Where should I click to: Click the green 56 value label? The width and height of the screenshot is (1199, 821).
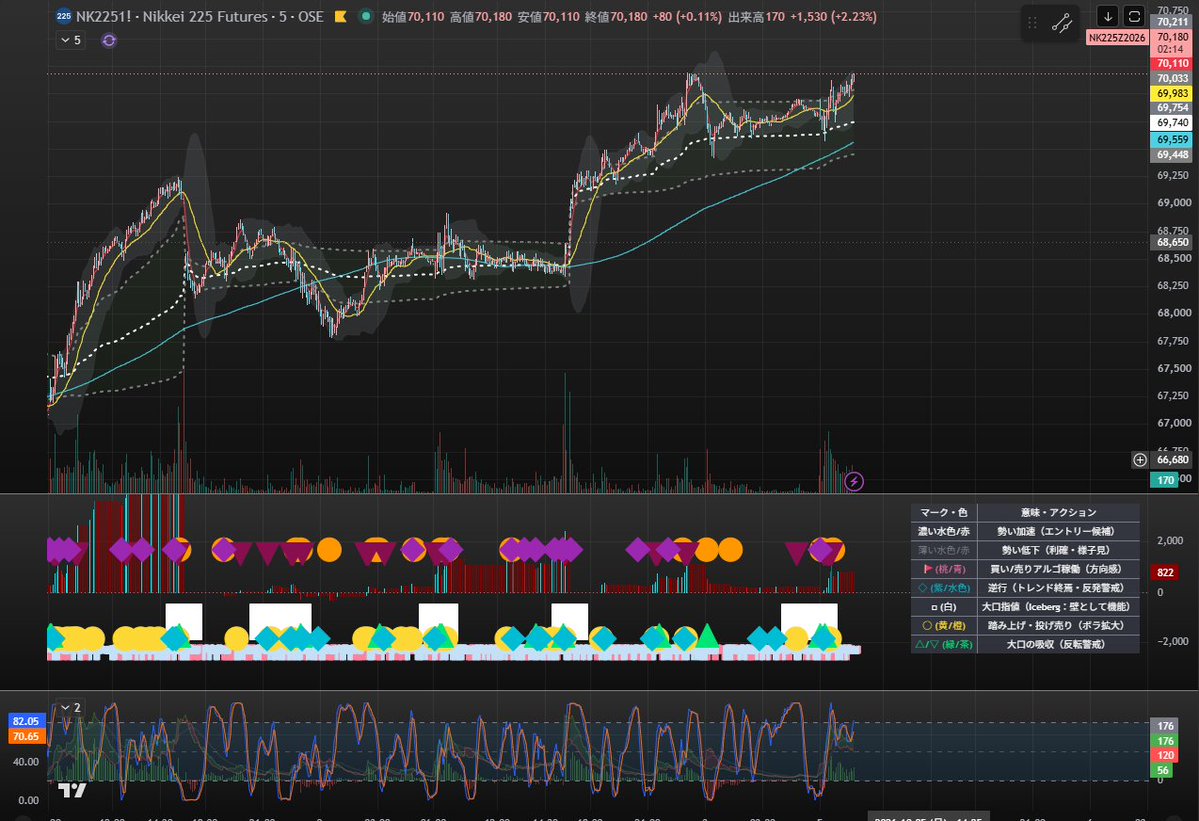tap(1162, 771)
